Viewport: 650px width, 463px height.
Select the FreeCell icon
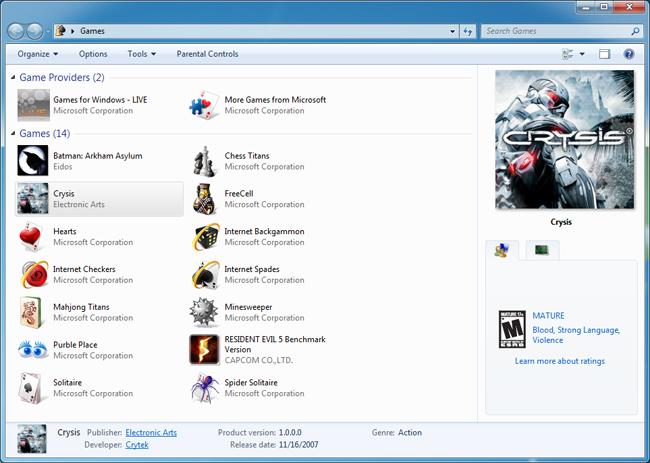pos(204,199)
